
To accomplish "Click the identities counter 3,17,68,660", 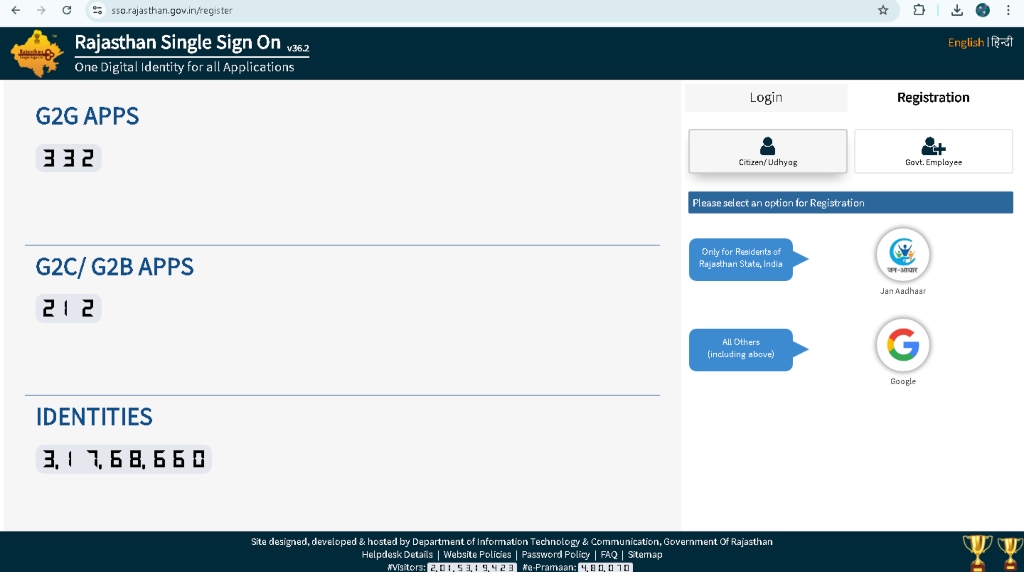I will coord(123,459).
